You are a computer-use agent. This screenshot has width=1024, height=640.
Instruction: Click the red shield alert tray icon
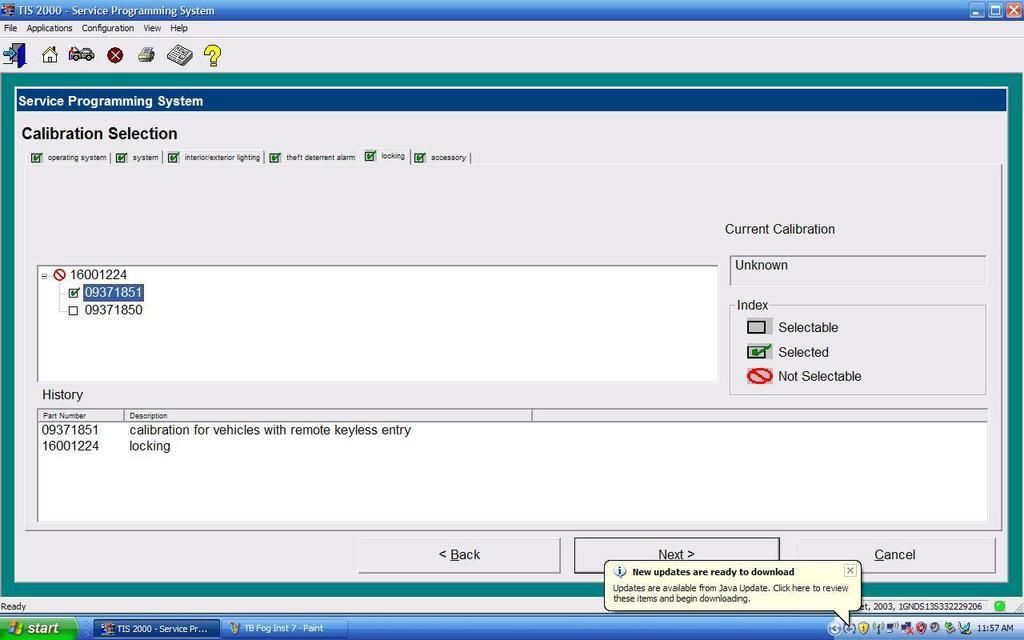(x=921, y=628)
